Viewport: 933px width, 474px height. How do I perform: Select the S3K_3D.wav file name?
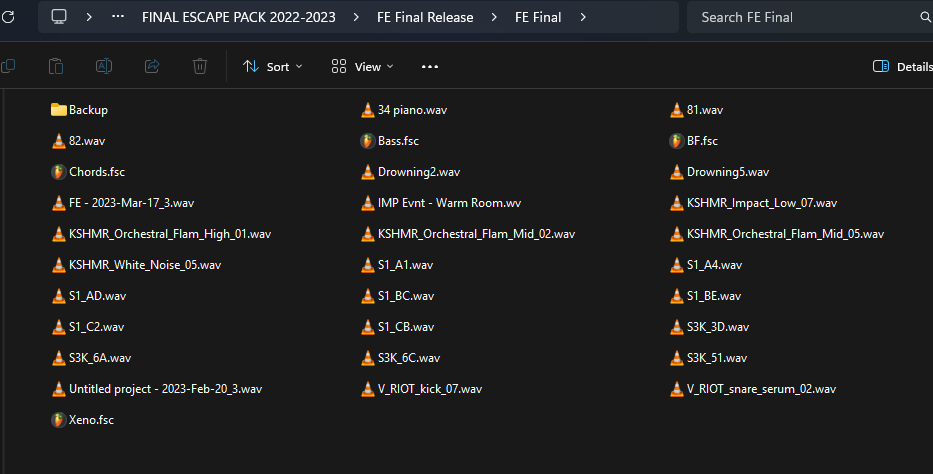tap(718, 327)
